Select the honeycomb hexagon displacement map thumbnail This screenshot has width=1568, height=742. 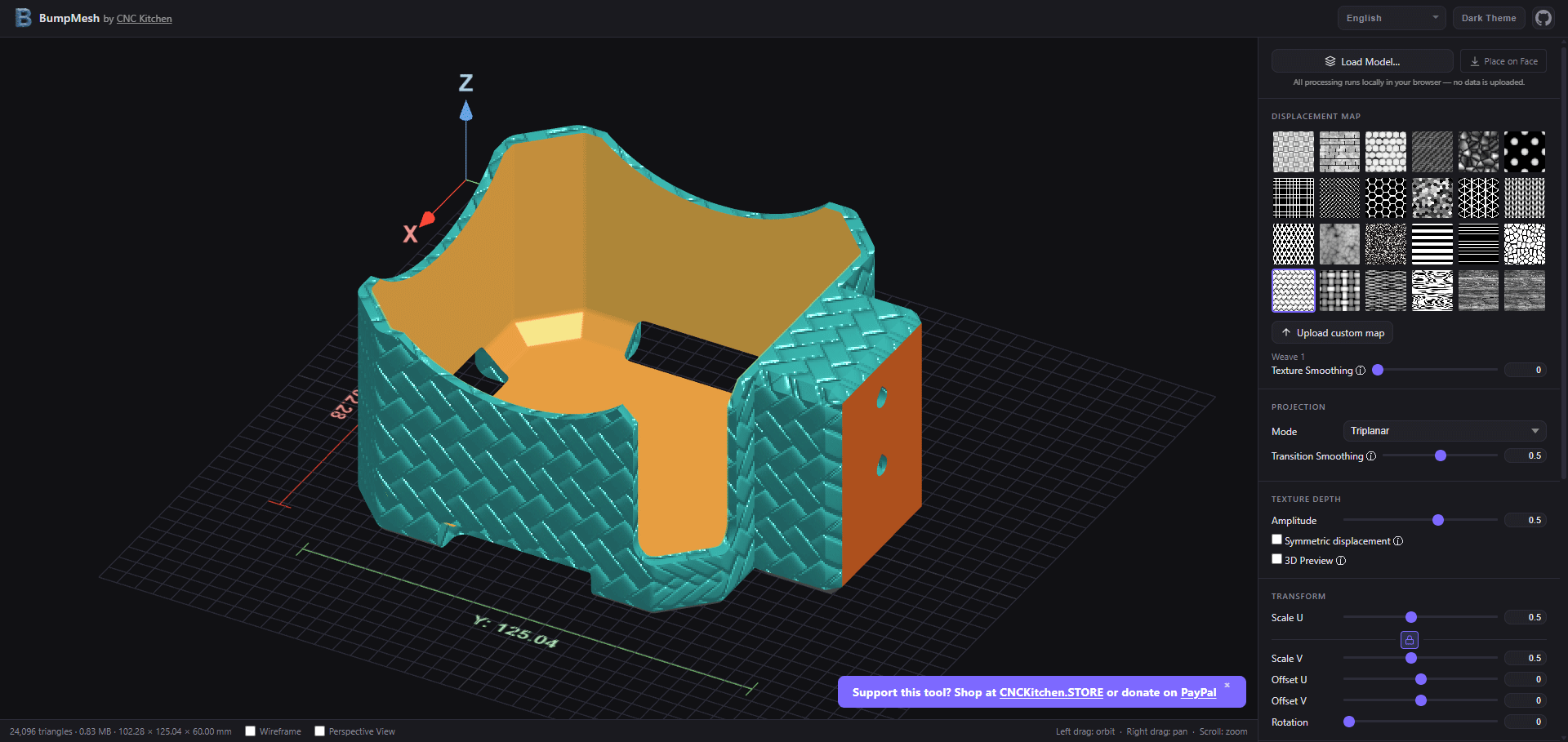[1386, 198]
